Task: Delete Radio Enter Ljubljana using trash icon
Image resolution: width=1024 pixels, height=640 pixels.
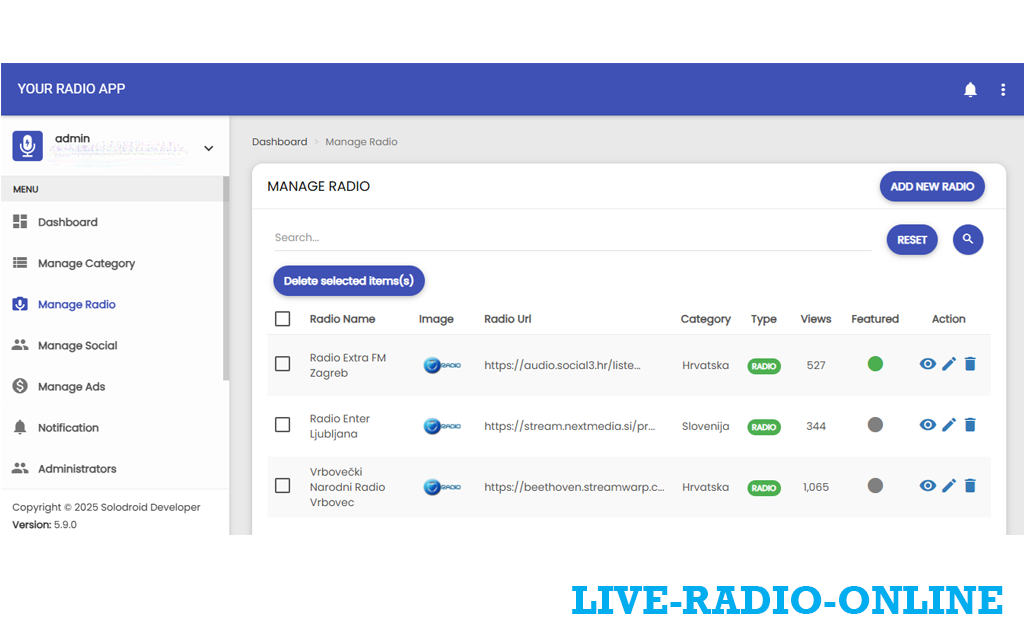Action: 970,425
